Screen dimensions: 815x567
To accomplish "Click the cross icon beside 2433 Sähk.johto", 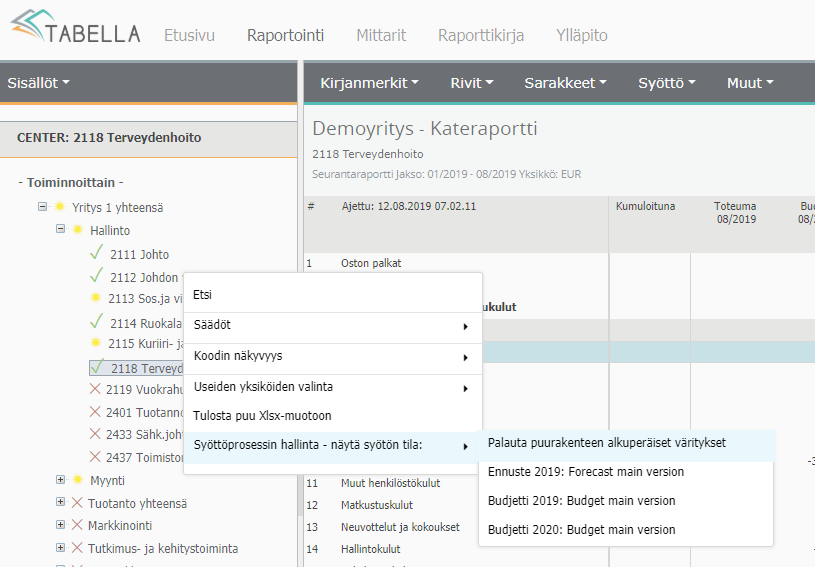I will click(x=95, y=434).
